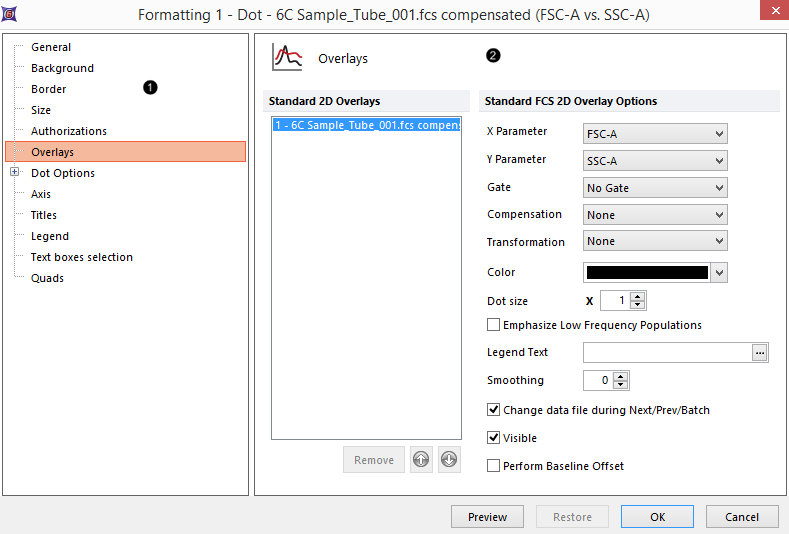Enable Emphasize Low Frequency Populations

point(493,325)
